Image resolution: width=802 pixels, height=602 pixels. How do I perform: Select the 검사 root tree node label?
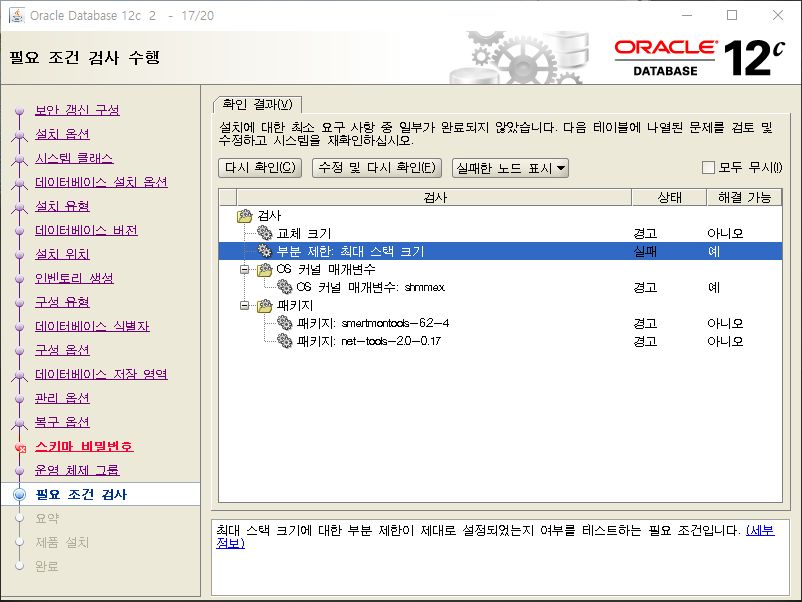click(269, 215)
